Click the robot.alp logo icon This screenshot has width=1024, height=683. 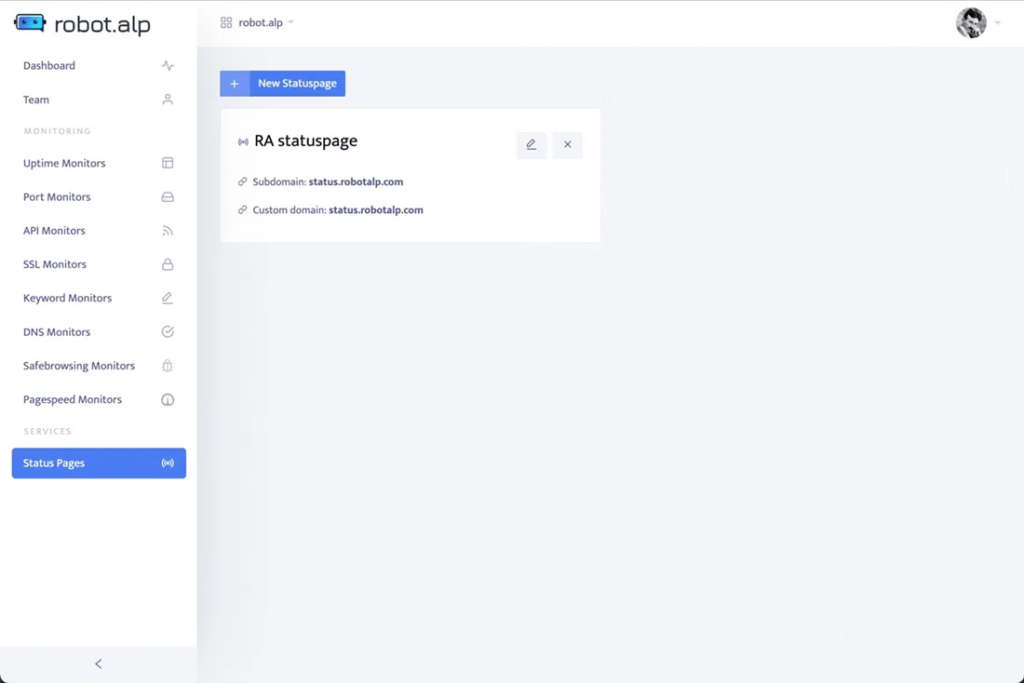(30, 23)
